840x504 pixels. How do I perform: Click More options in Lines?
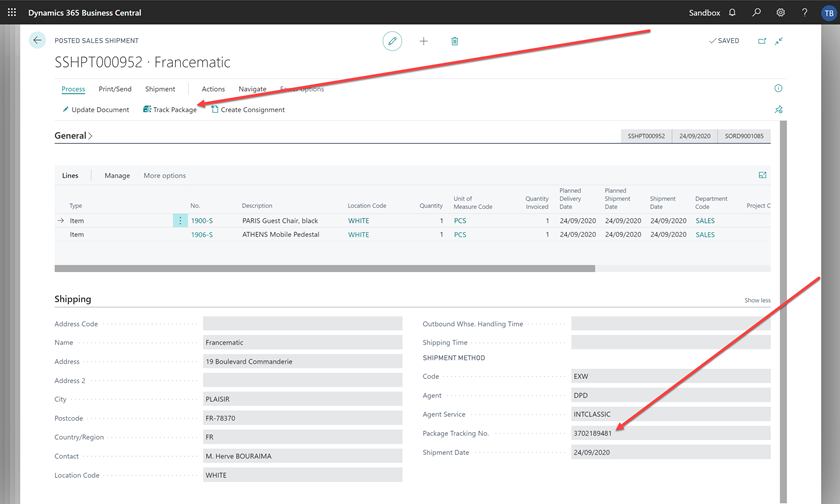tap(164, 176)
